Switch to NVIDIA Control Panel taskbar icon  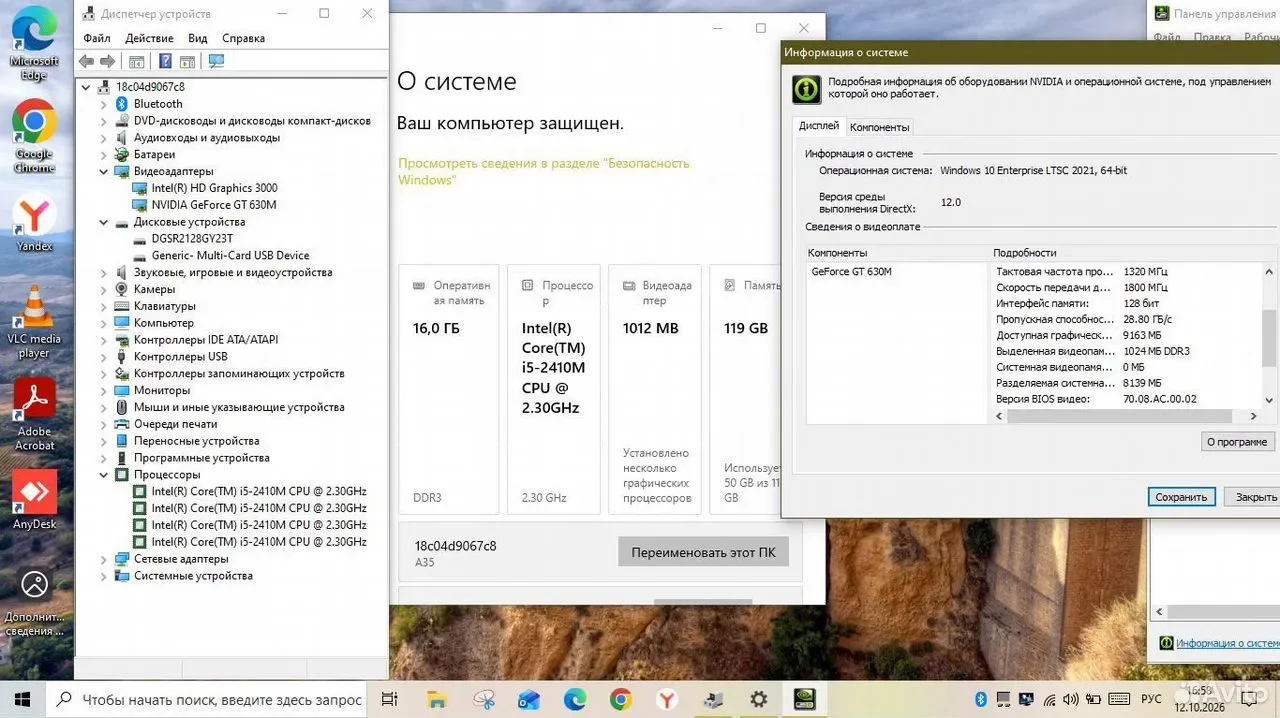point(805,699)
